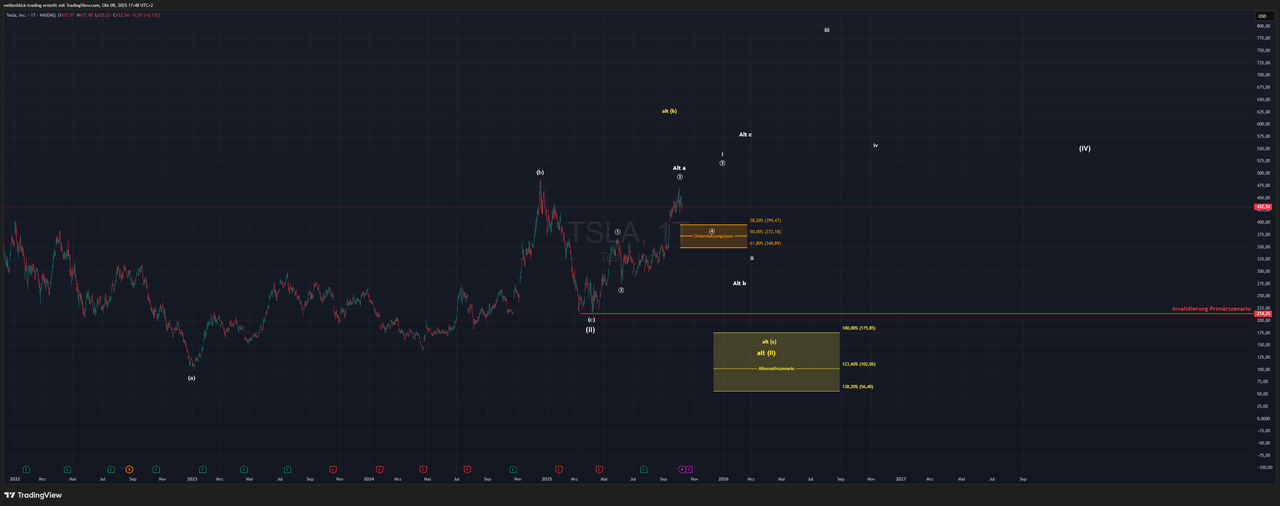This screenshot has width=1280, height=506.
Task: Click the TradingView logo
Action: (x=33, y=495)
